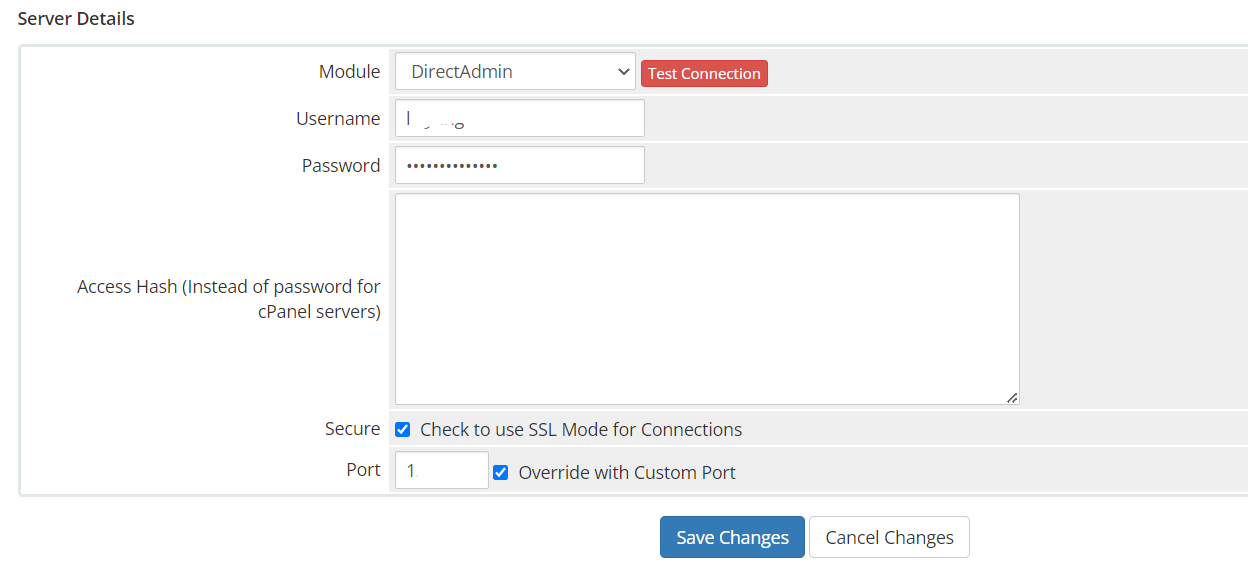1248x584 pixels.
Task: Focus the Username input field
Action: pos(519,119)
